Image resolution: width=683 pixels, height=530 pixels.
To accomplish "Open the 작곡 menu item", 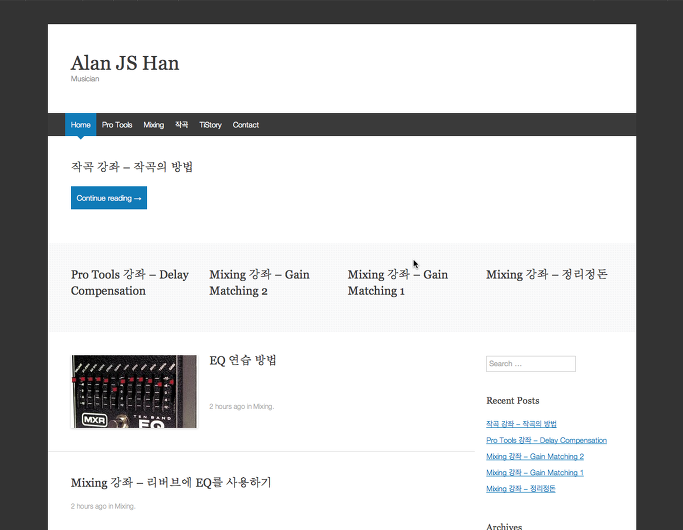I will click(x=182, y=125).
